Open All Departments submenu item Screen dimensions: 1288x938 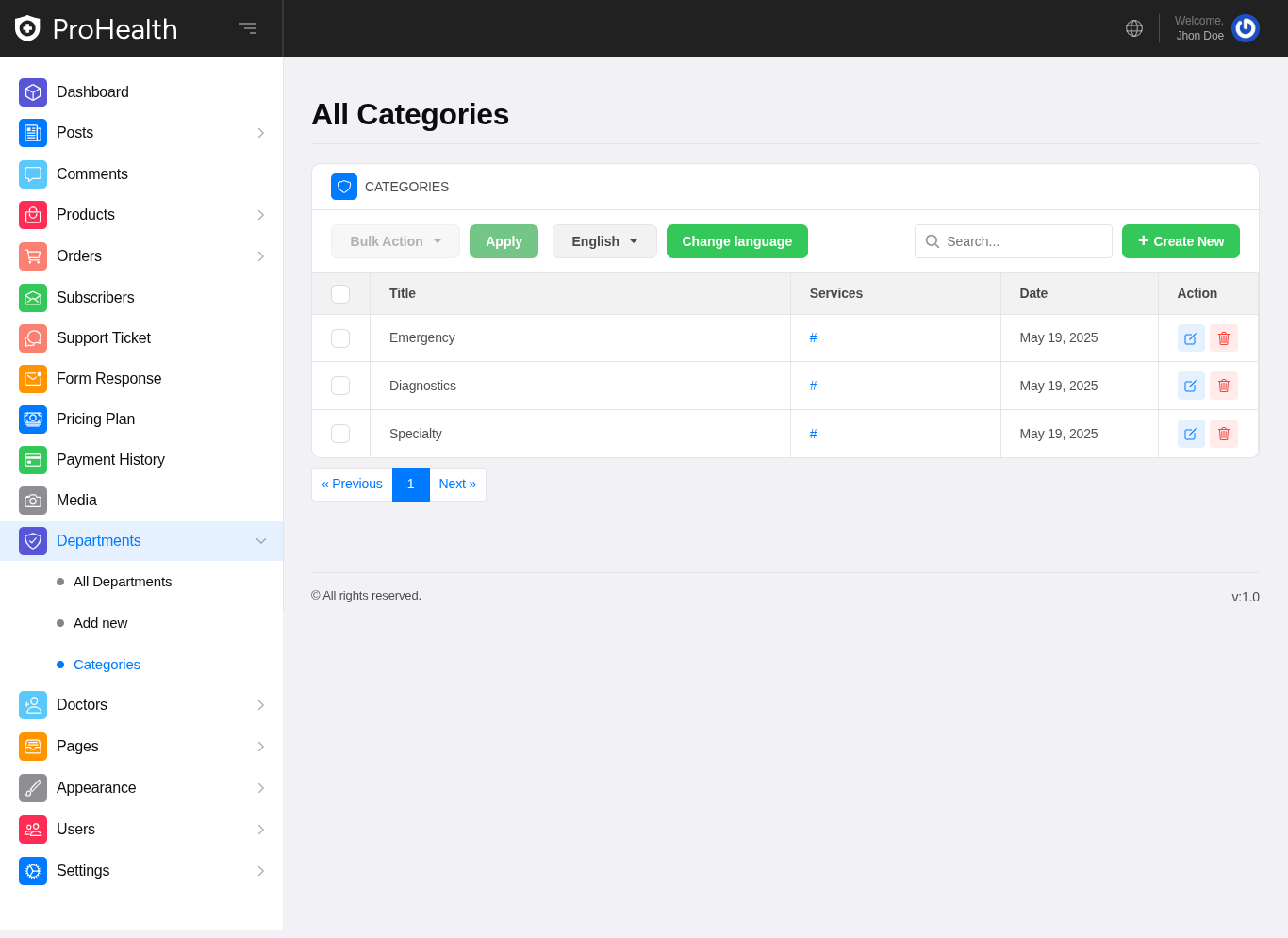pos(123,582)
